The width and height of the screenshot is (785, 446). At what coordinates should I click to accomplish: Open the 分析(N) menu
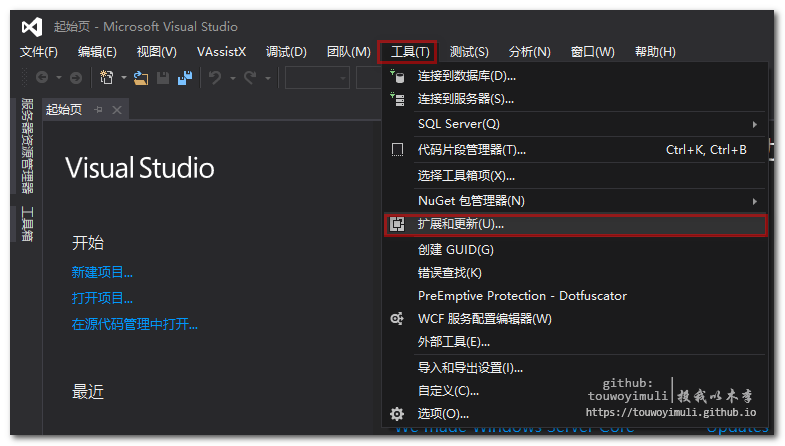click(530, 52)
